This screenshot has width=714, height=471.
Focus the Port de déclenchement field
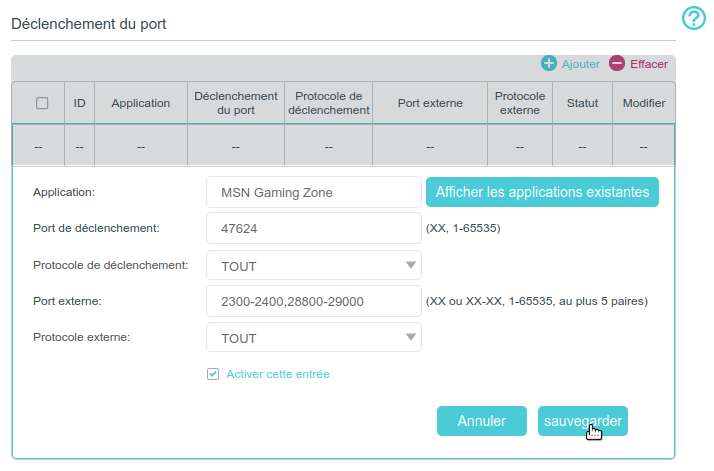[x=313, y=228]
